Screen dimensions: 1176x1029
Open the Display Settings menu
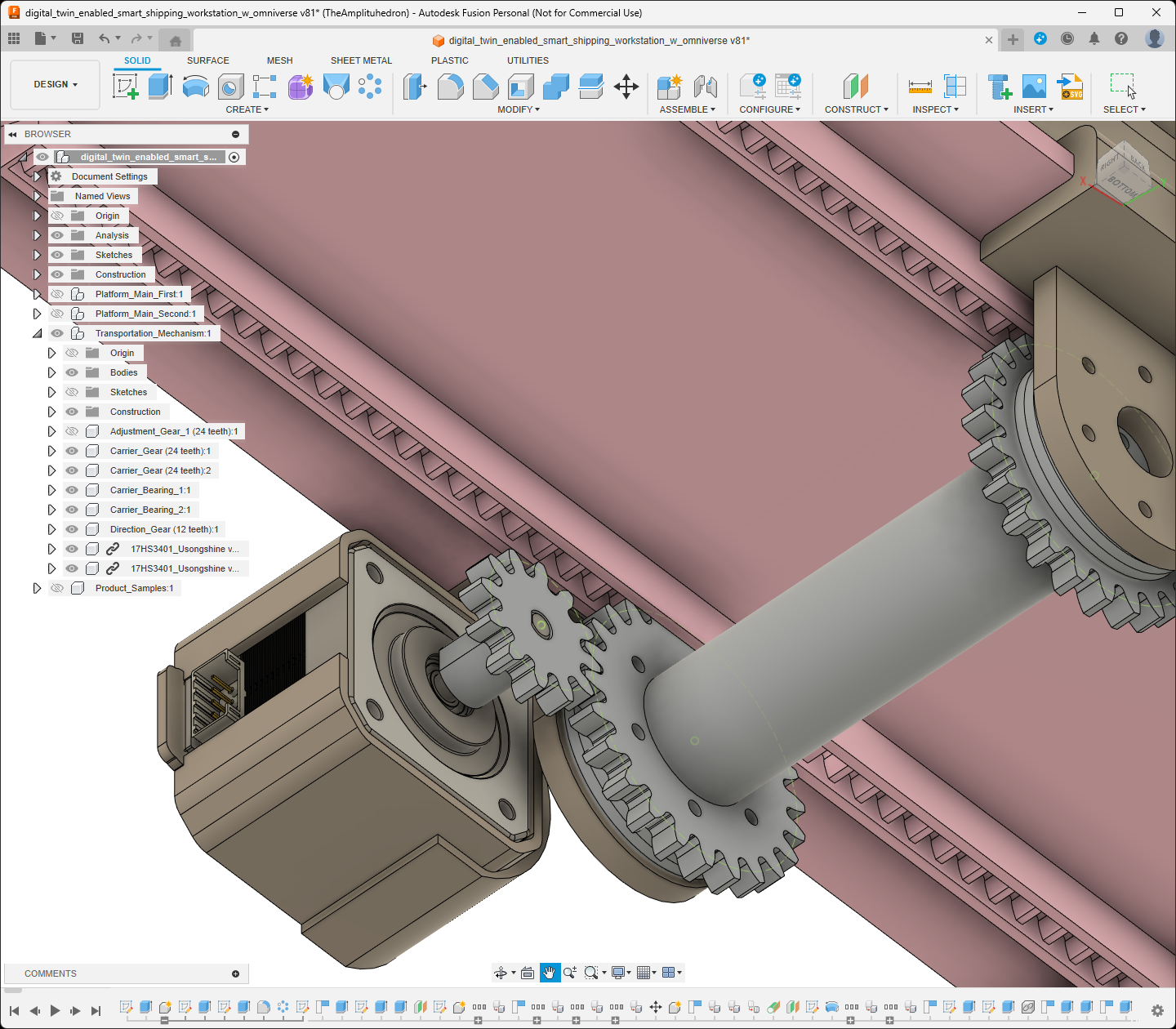tap(621, 972)
